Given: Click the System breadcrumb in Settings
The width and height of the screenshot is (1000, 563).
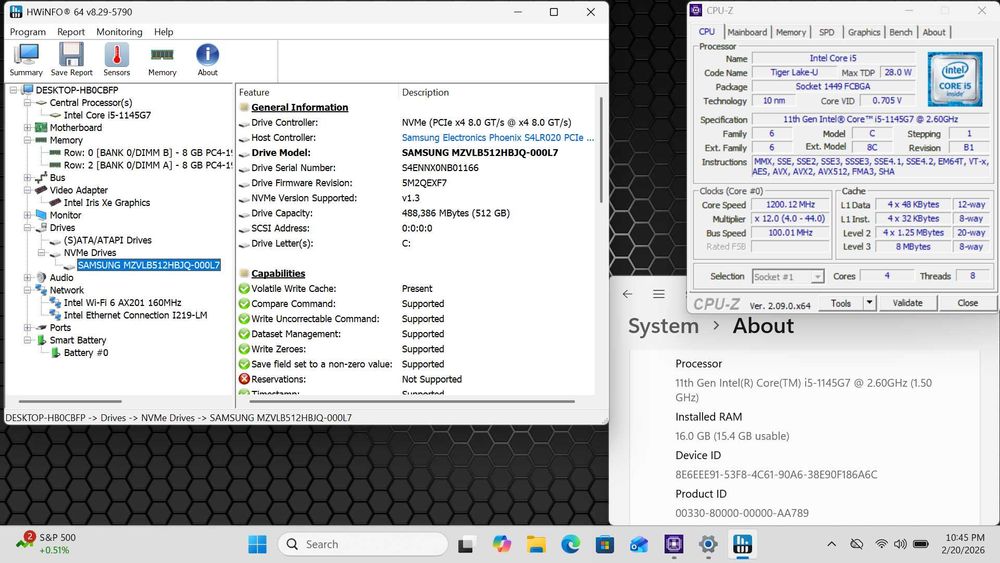Looking at the screenshot, I should tap(663, 326).
